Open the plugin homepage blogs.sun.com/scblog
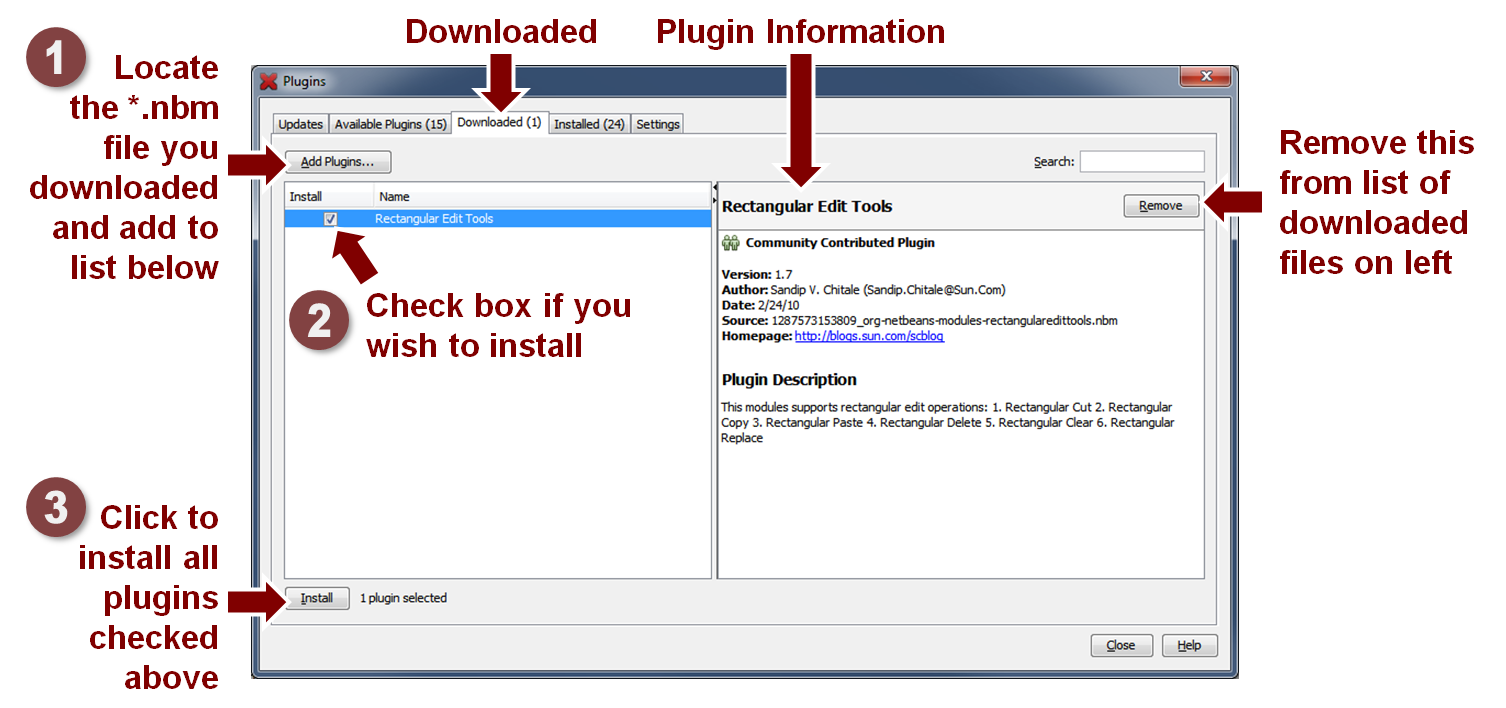The width and height of the screenshot is (1506, 708). pos(868,337)
